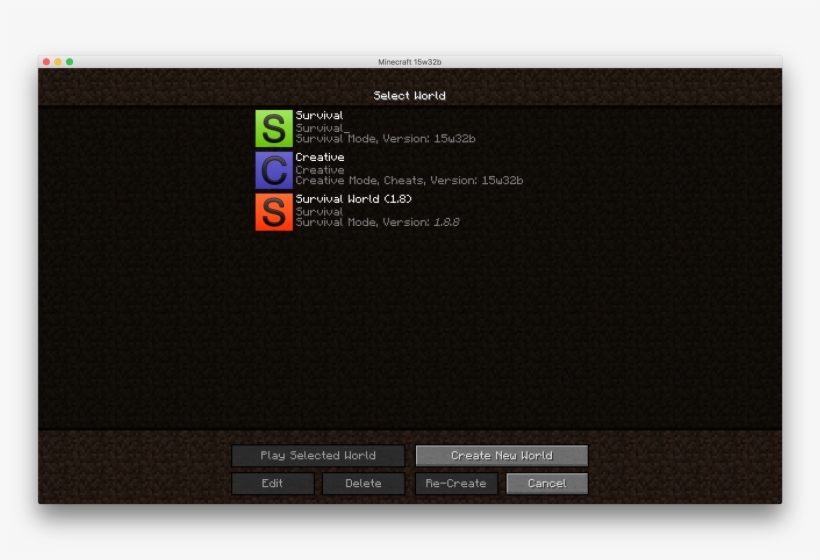Click the Create New World button

tap(502, 455)
